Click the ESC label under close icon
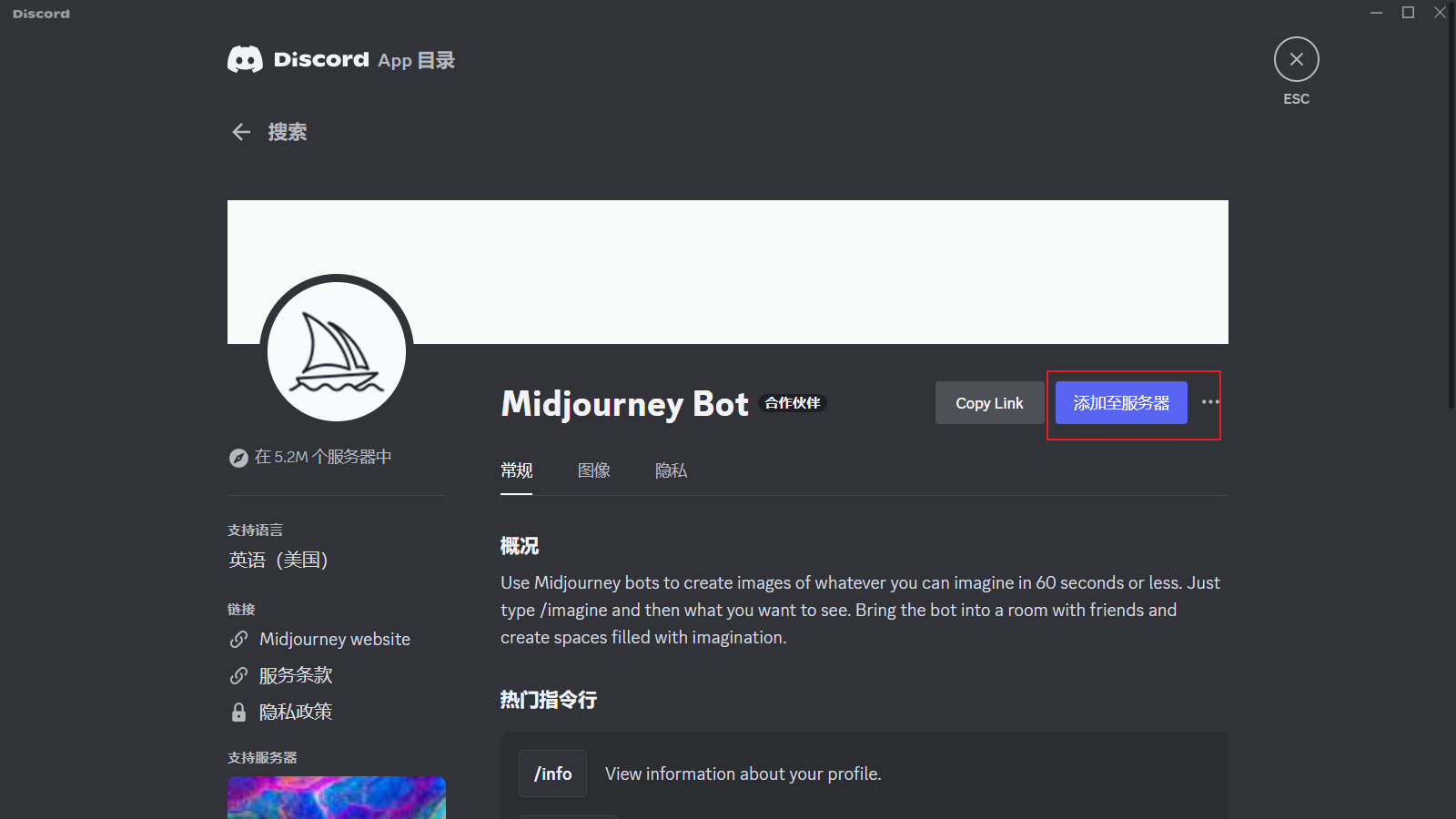The height and width of the screenshot is (819, 1456). 1297,98
